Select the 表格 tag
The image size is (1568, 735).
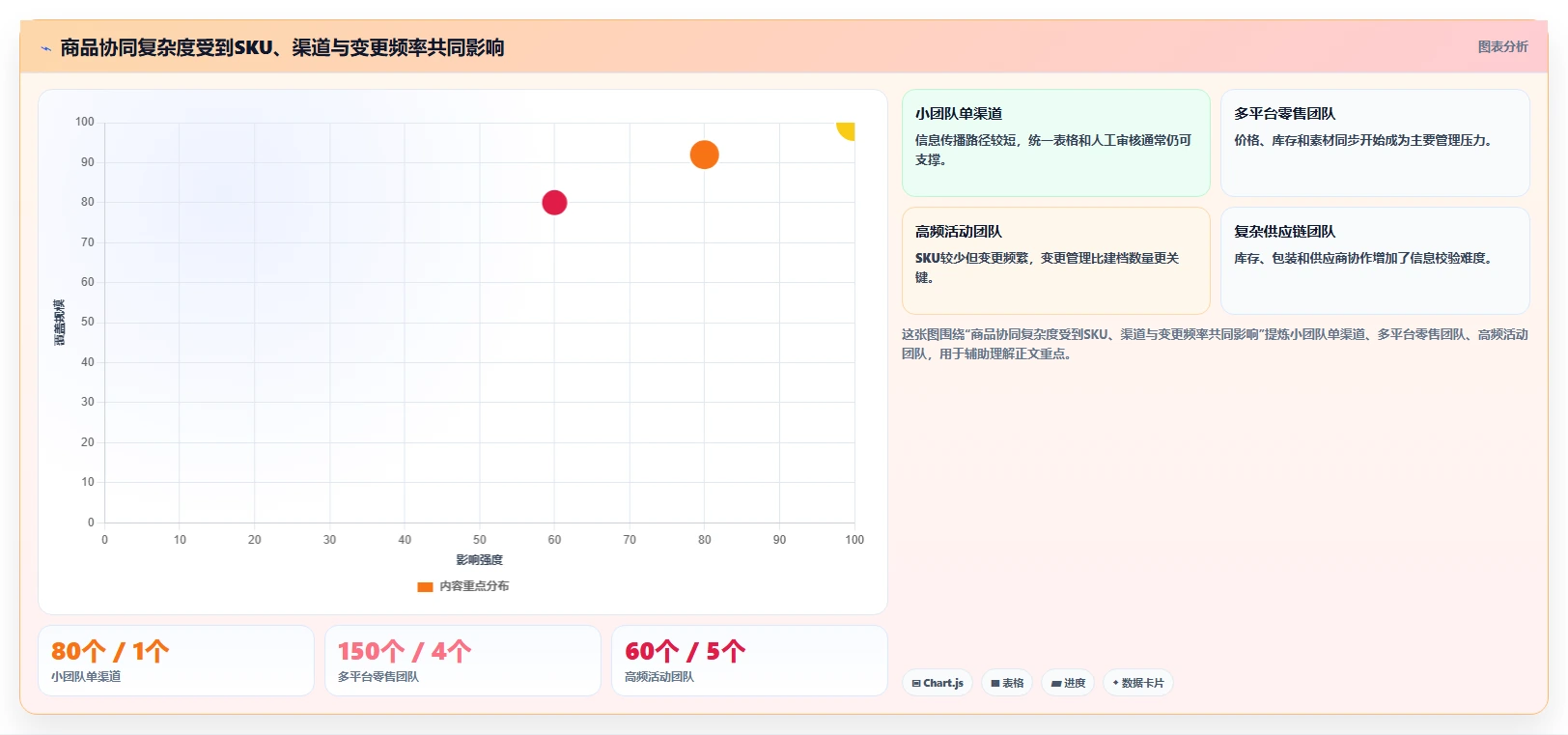pos(1007,683)
